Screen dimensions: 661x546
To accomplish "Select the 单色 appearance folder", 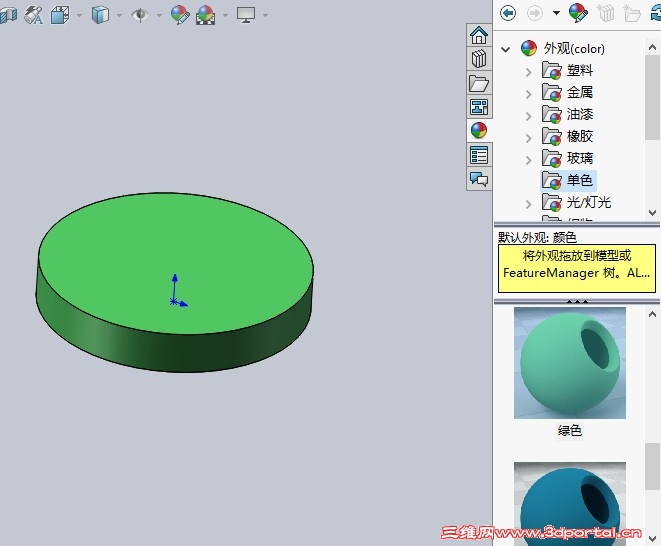I will (x=567, y=180).
